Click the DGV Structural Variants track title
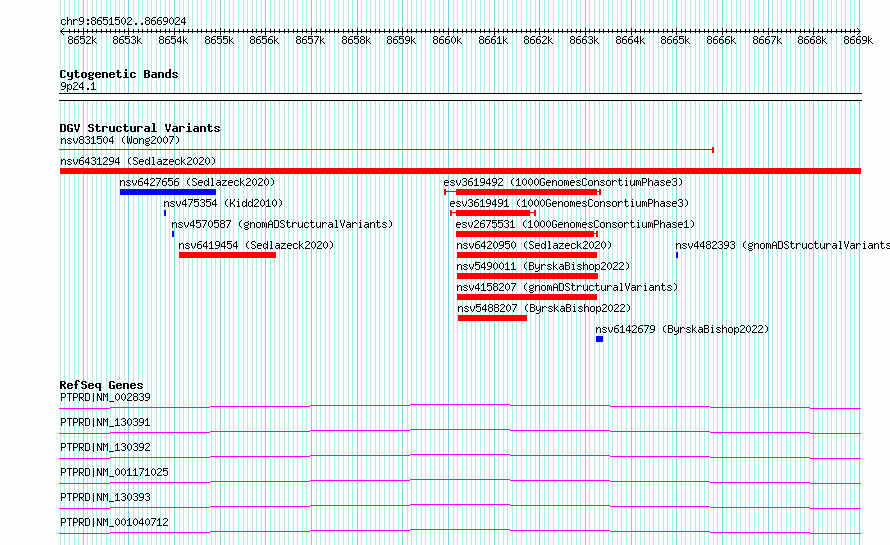This screenshot has width=890, height=545. point(140,128)
